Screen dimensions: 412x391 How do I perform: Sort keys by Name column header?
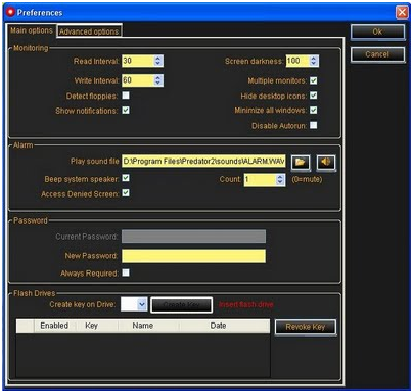click(x=149, y=326)
